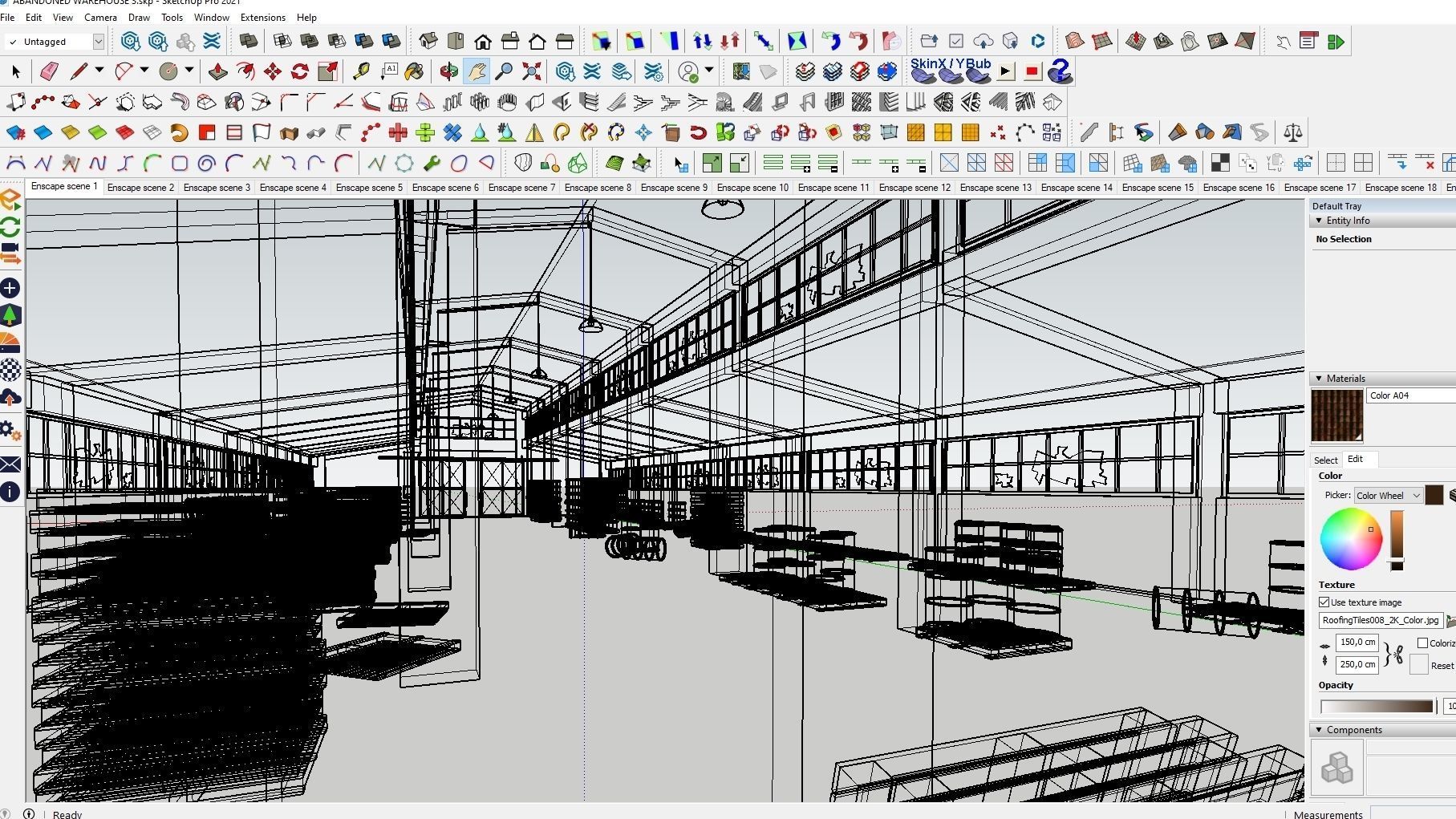Select the arrow Select tool
The image size is (1456, 819).
point(15,72)
